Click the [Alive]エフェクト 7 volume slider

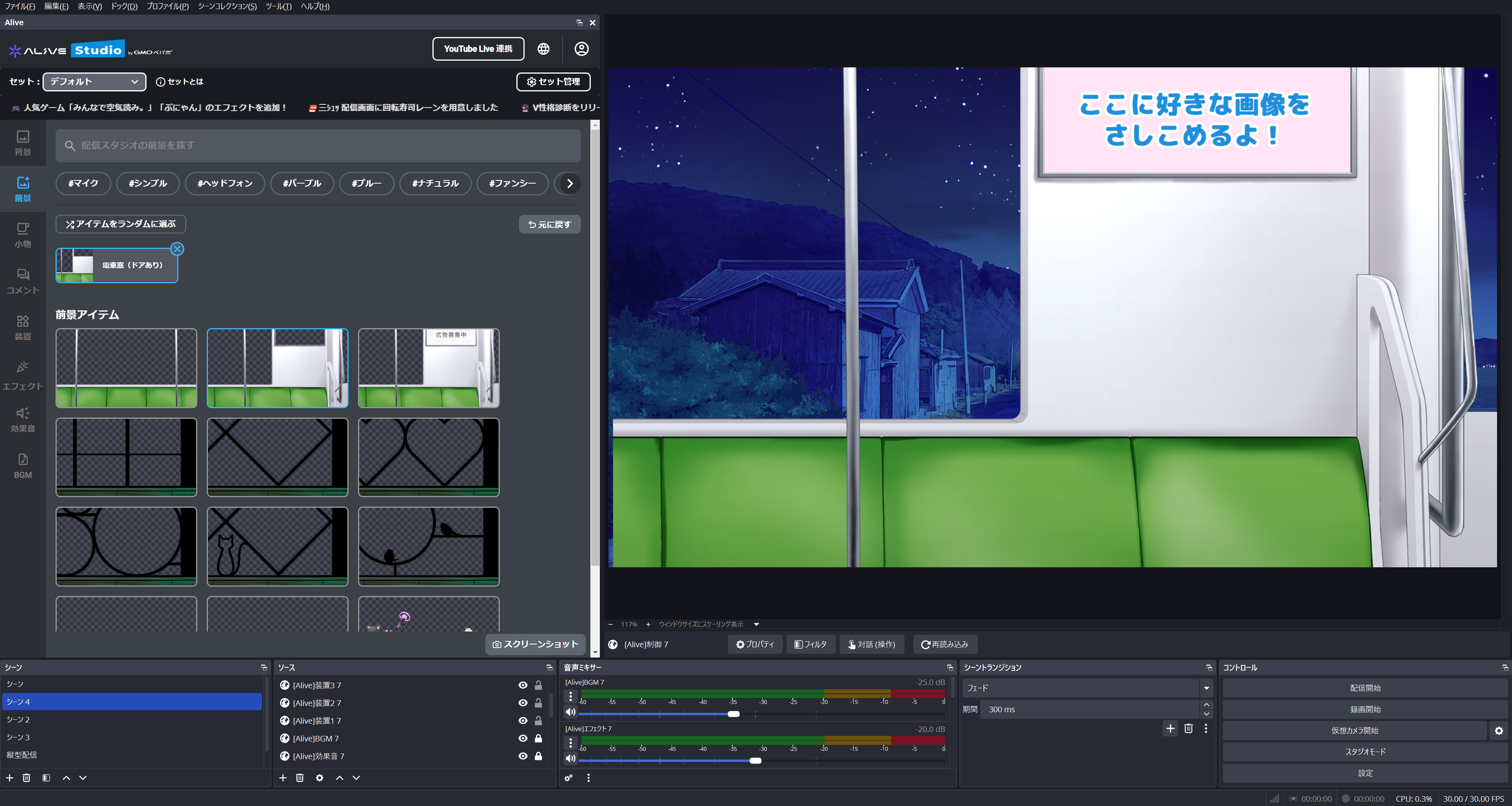[x=755, y=761]
